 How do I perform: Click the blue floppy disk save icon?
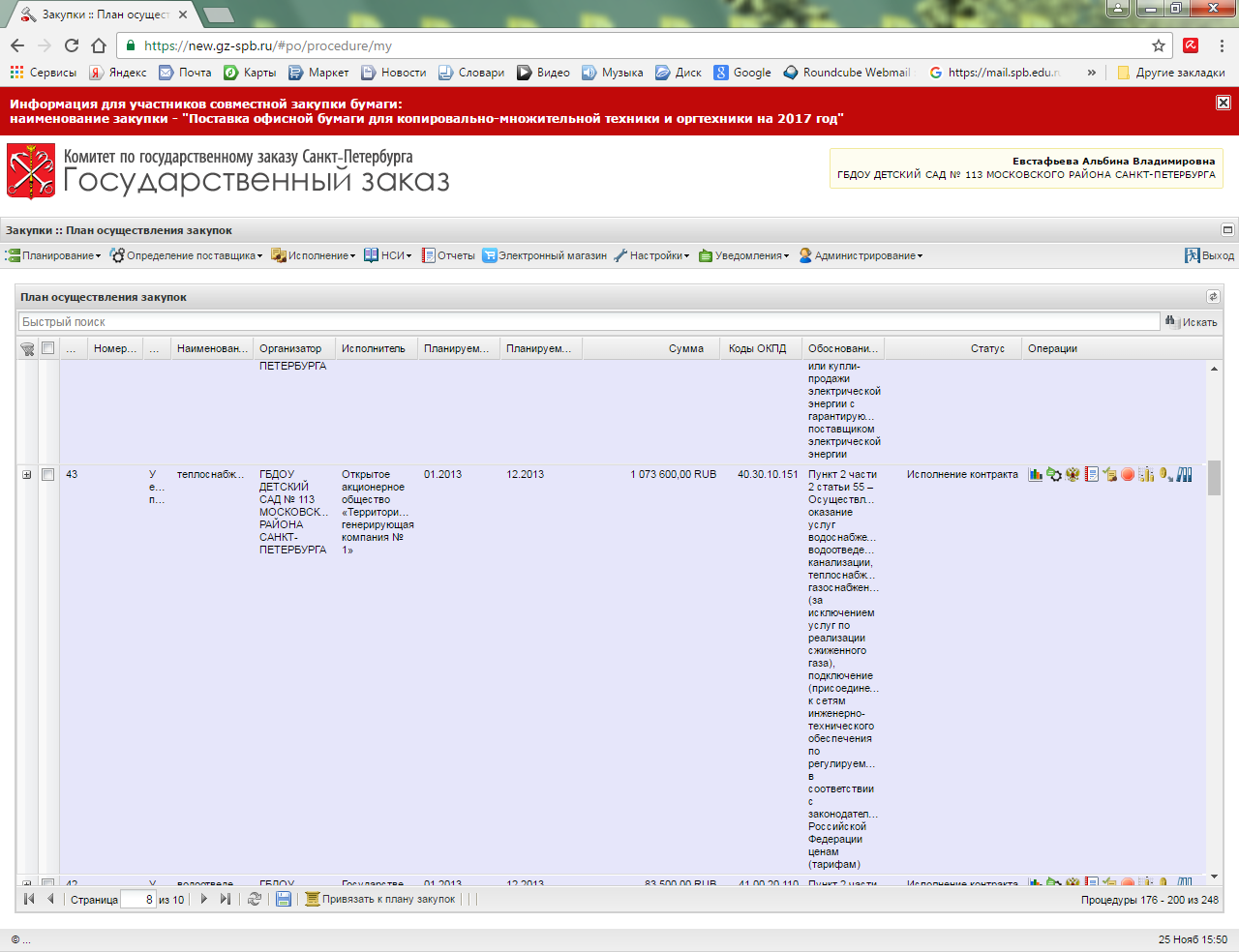284,899
